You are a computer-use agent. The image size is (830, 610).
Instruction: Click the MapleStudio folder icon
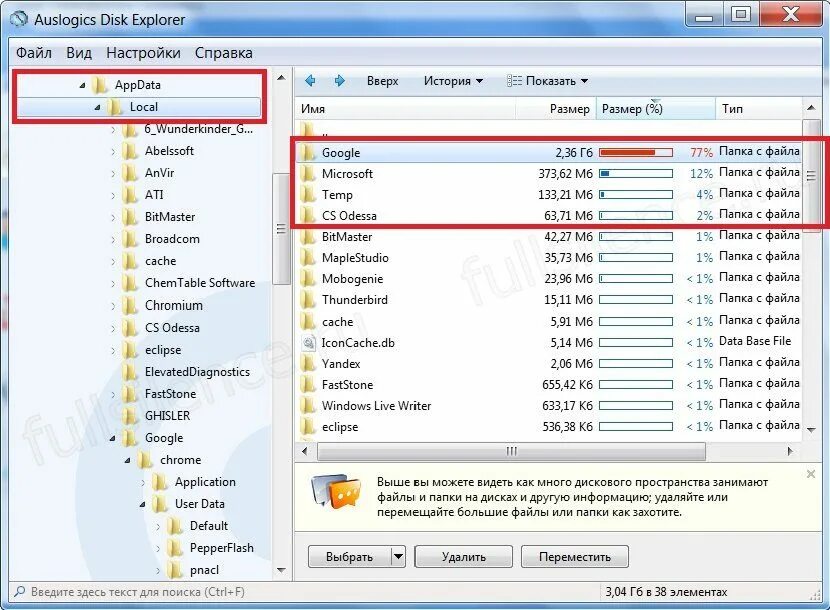pos(308,258)
